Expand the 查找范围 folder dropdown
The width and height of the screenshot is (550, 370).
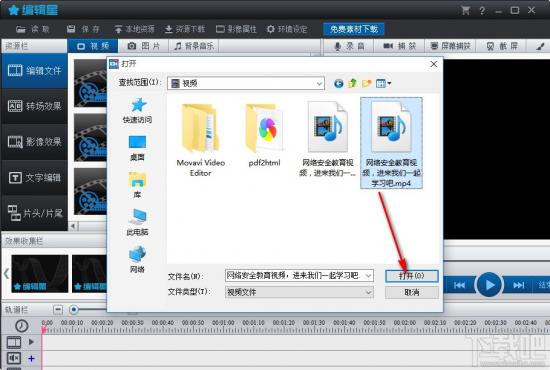(319, 83)
